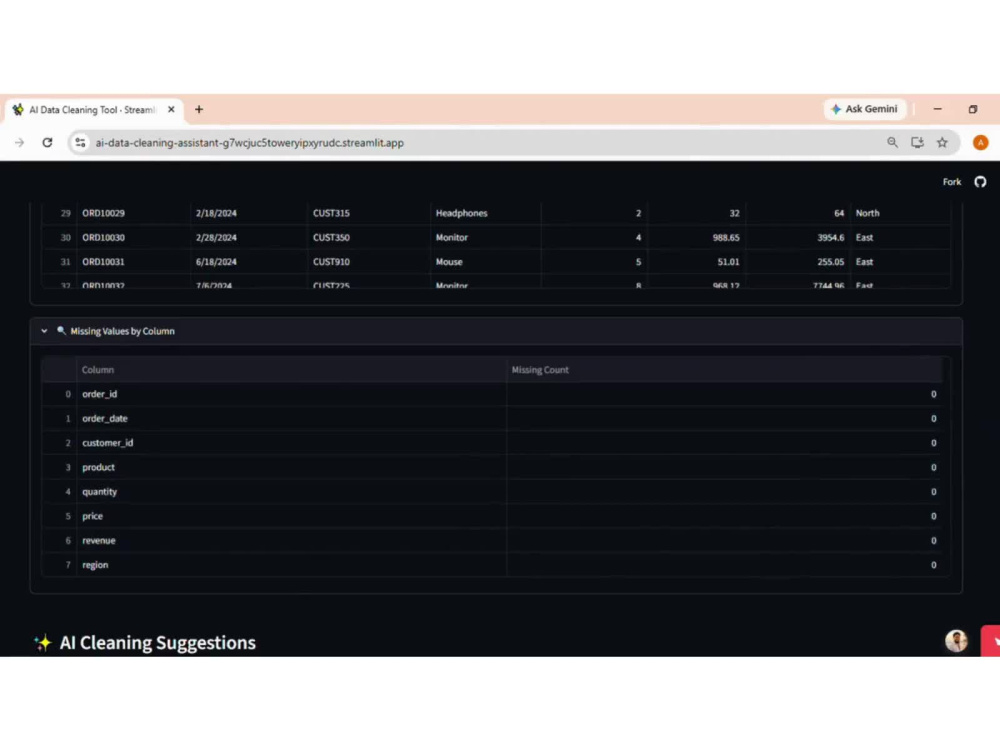This screenshot has height=750, width=1000.
Task: Select the order_id row cell
Action: tap(291, 394)
